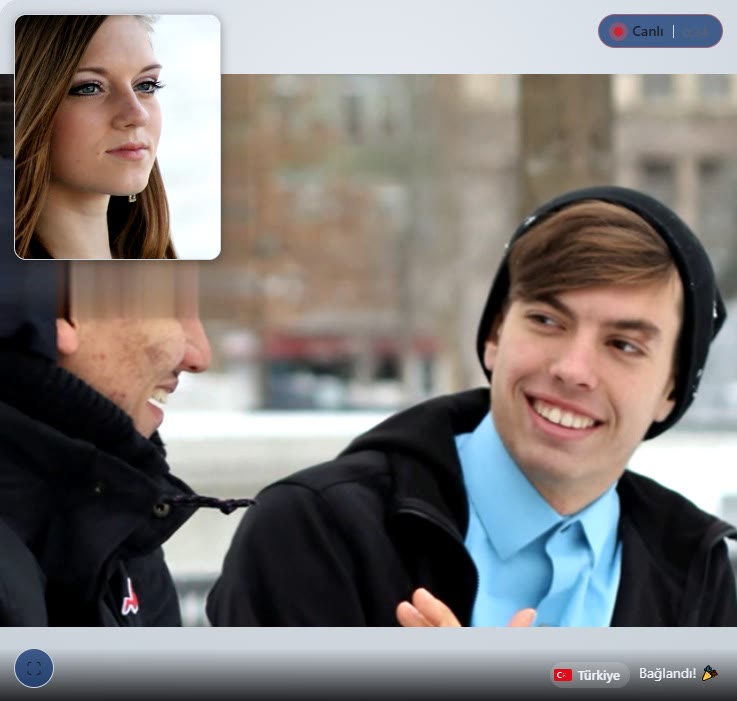Click the Canlı live indicator badge
737x701 pixels.
point(660,31)
